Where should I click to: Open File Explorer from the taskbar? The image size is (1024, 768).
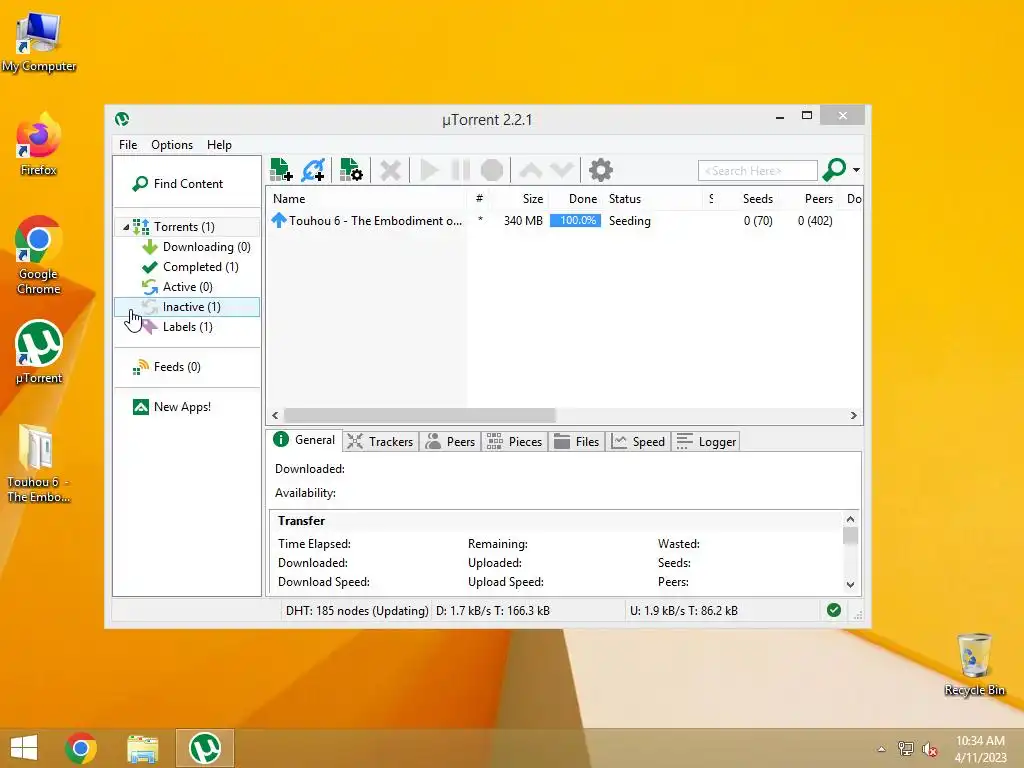click(x=142, y=748)
